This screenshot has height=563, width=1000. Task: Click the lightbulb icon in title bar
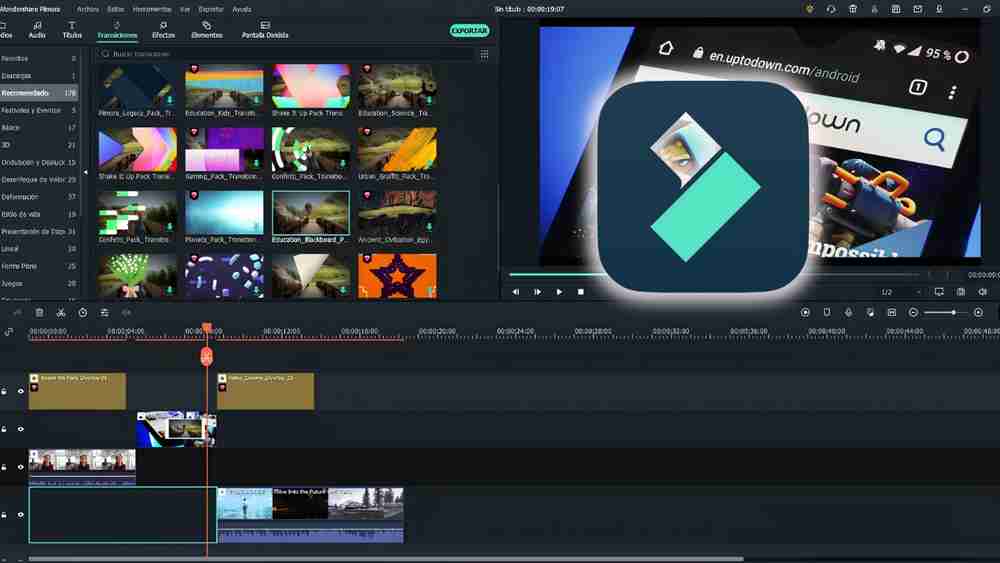809,9
